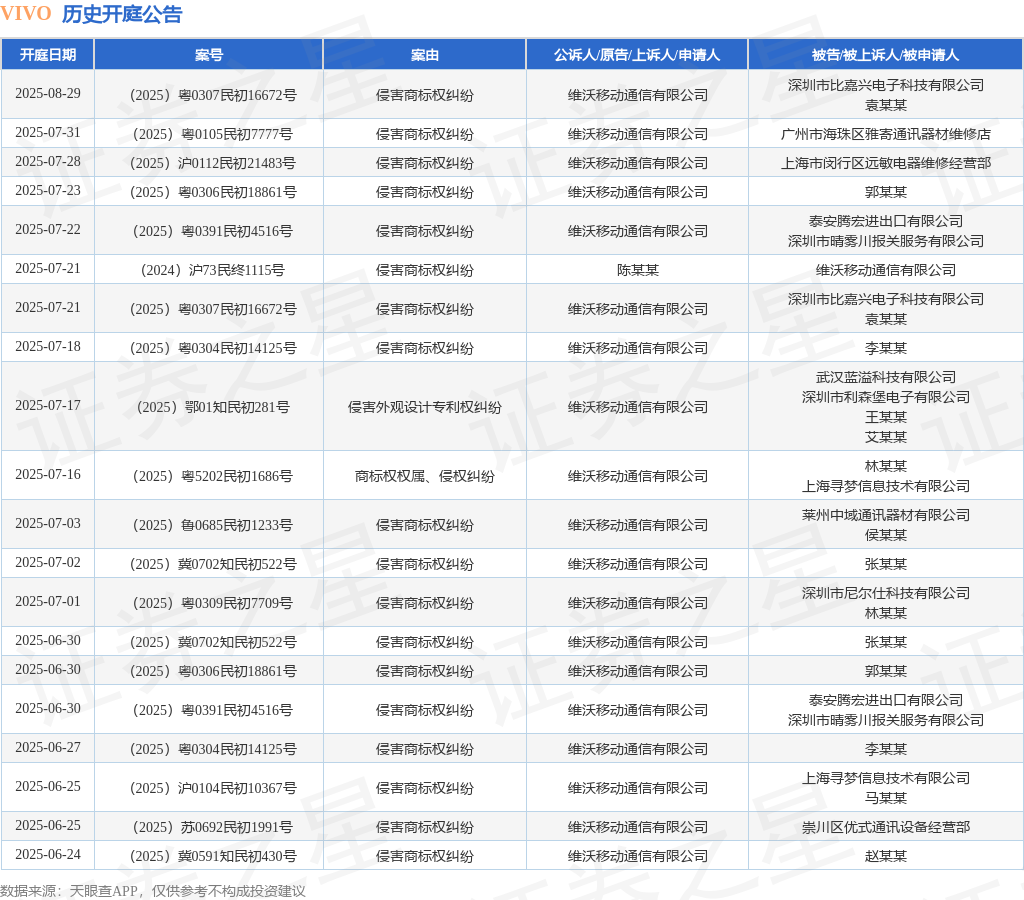This screenshot has height=900, width=1024.
Task: Click defendant 莱州中域通讯器材有限公司
Action: pos(886,515)
